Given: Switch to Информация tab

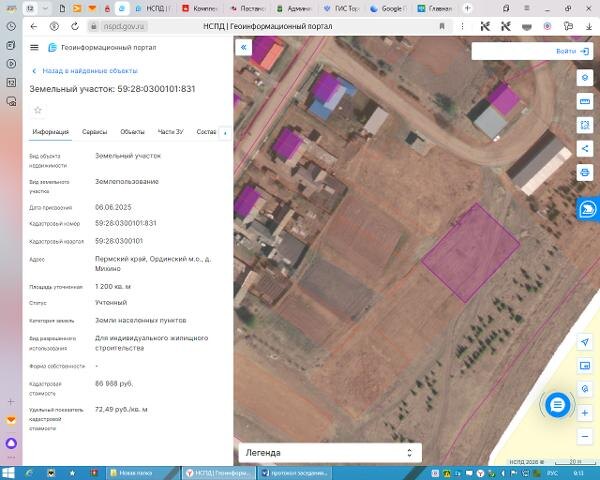Looking at the screenshot, I should [x=51, y=132].
